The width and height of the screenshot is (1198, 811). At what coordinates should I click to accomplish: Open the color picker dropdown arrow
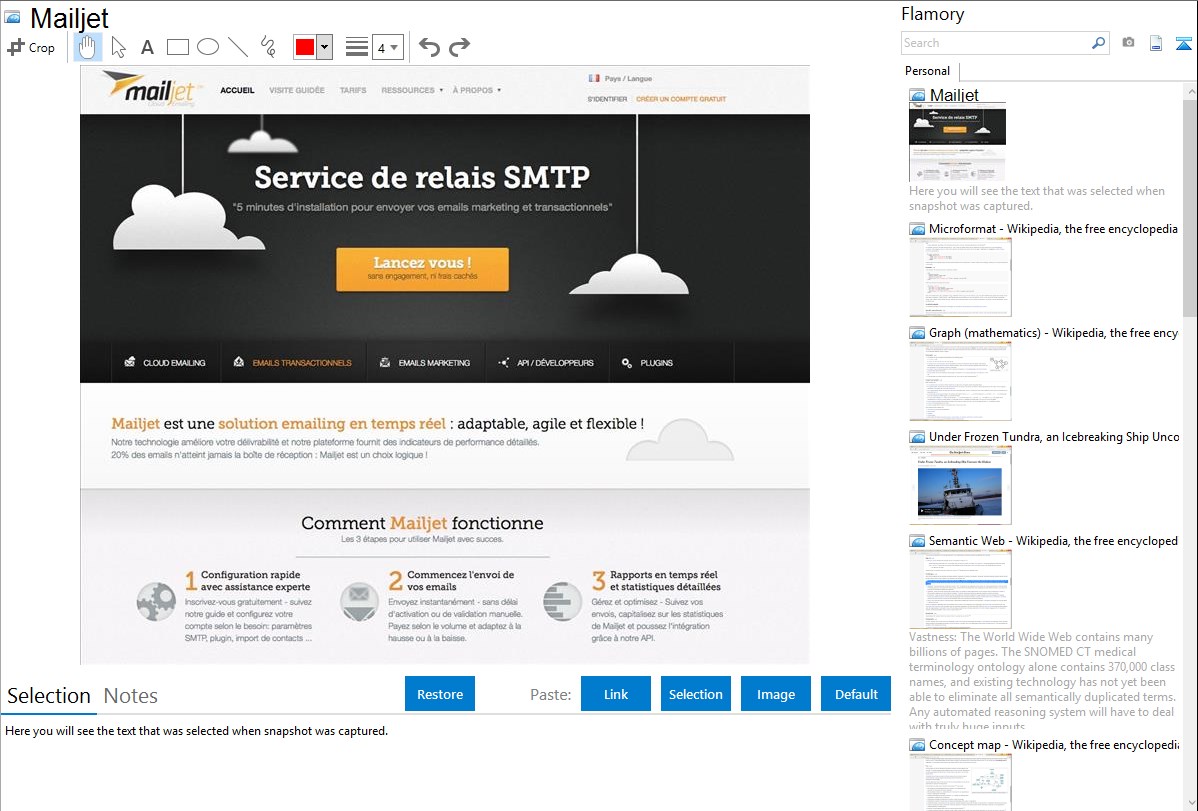324,47
